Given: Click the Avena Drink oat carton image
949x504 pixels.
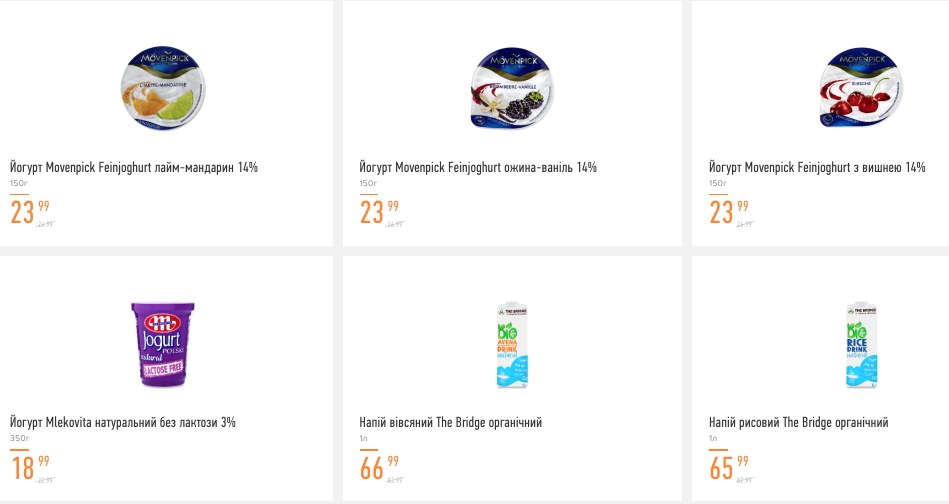Looking at the screenshot, I should [512, 345].
